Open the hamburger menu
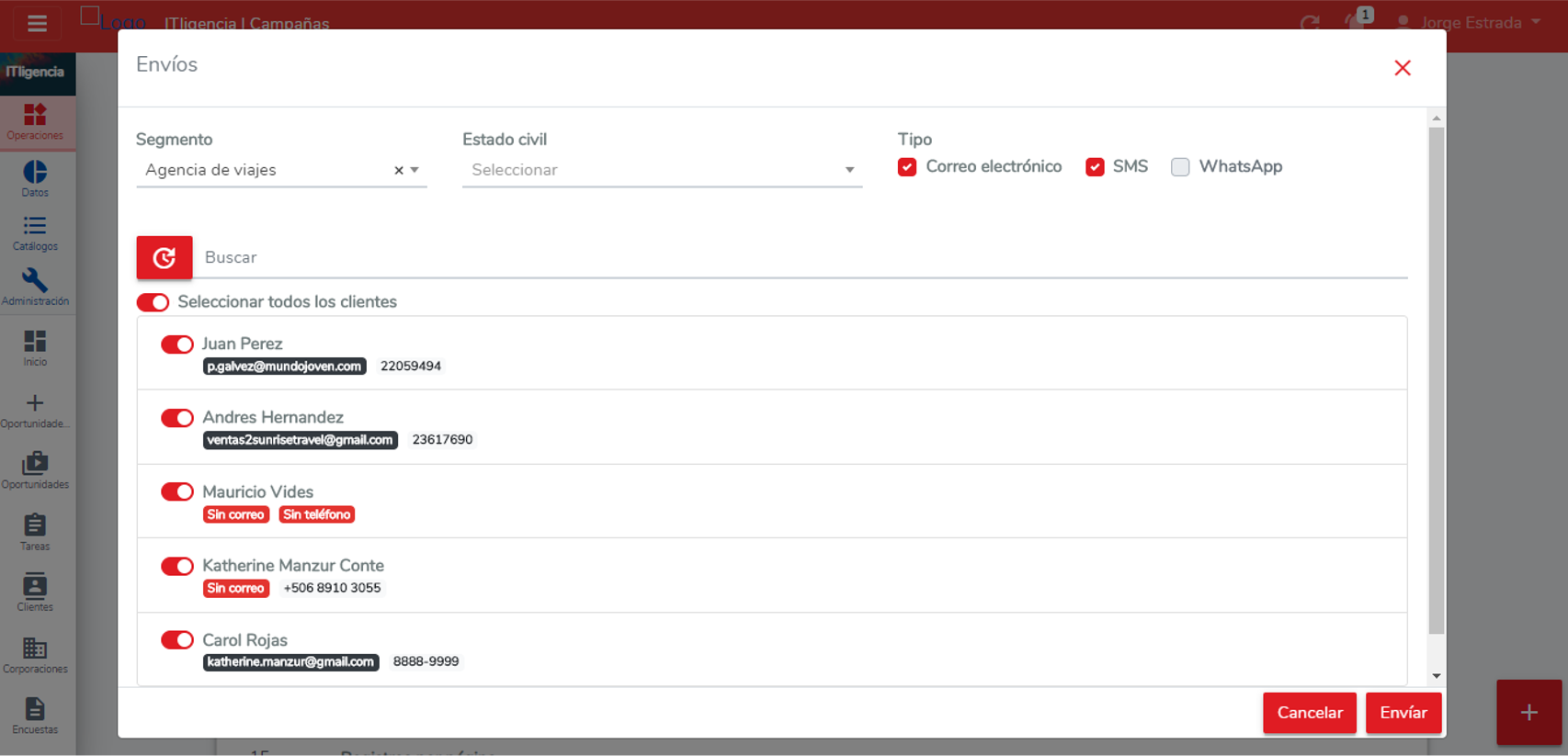Viewport: 1568px width, 756px height. point(37,24)
